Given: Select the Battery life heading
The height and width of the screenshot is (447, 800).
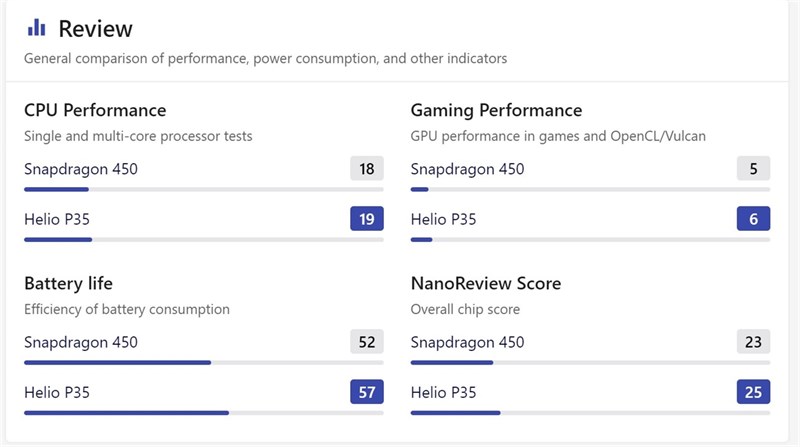Looking at the screenshot, I should (76, 283).
